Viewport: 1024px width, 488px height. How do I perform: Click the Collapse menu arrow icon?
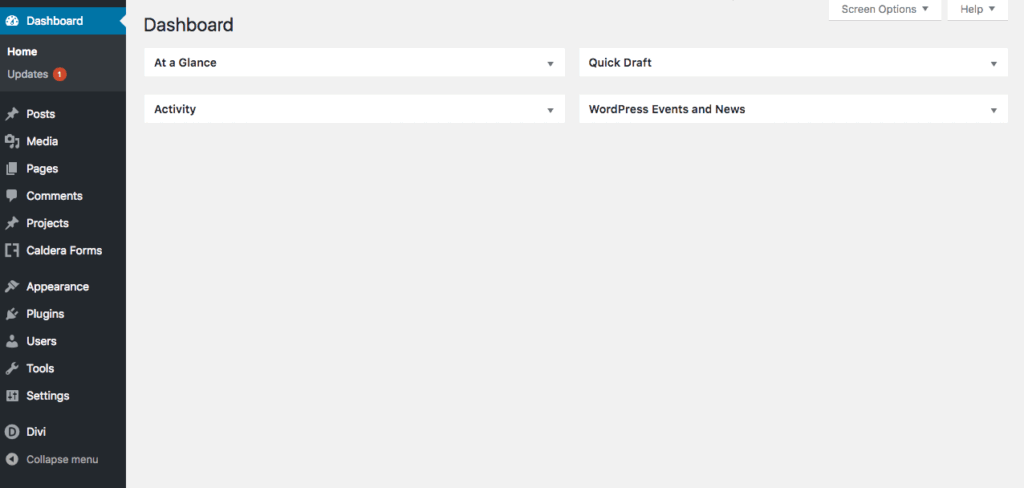[x=12, y=459]
